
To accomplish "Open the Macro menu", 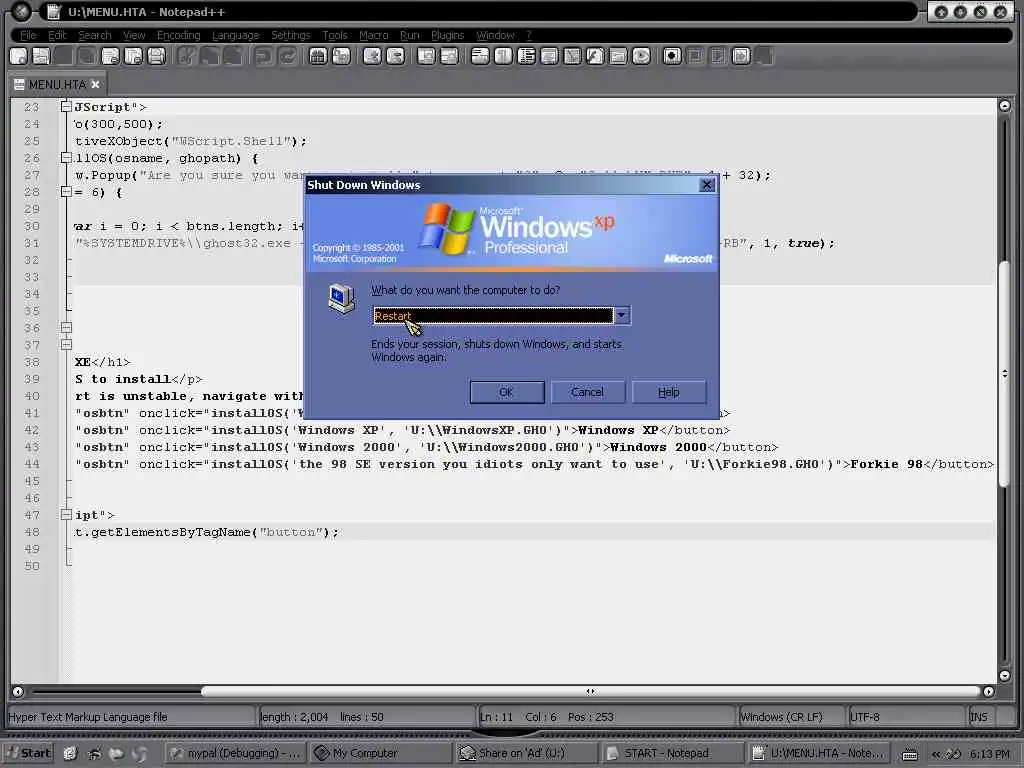I will click(374, 35).
